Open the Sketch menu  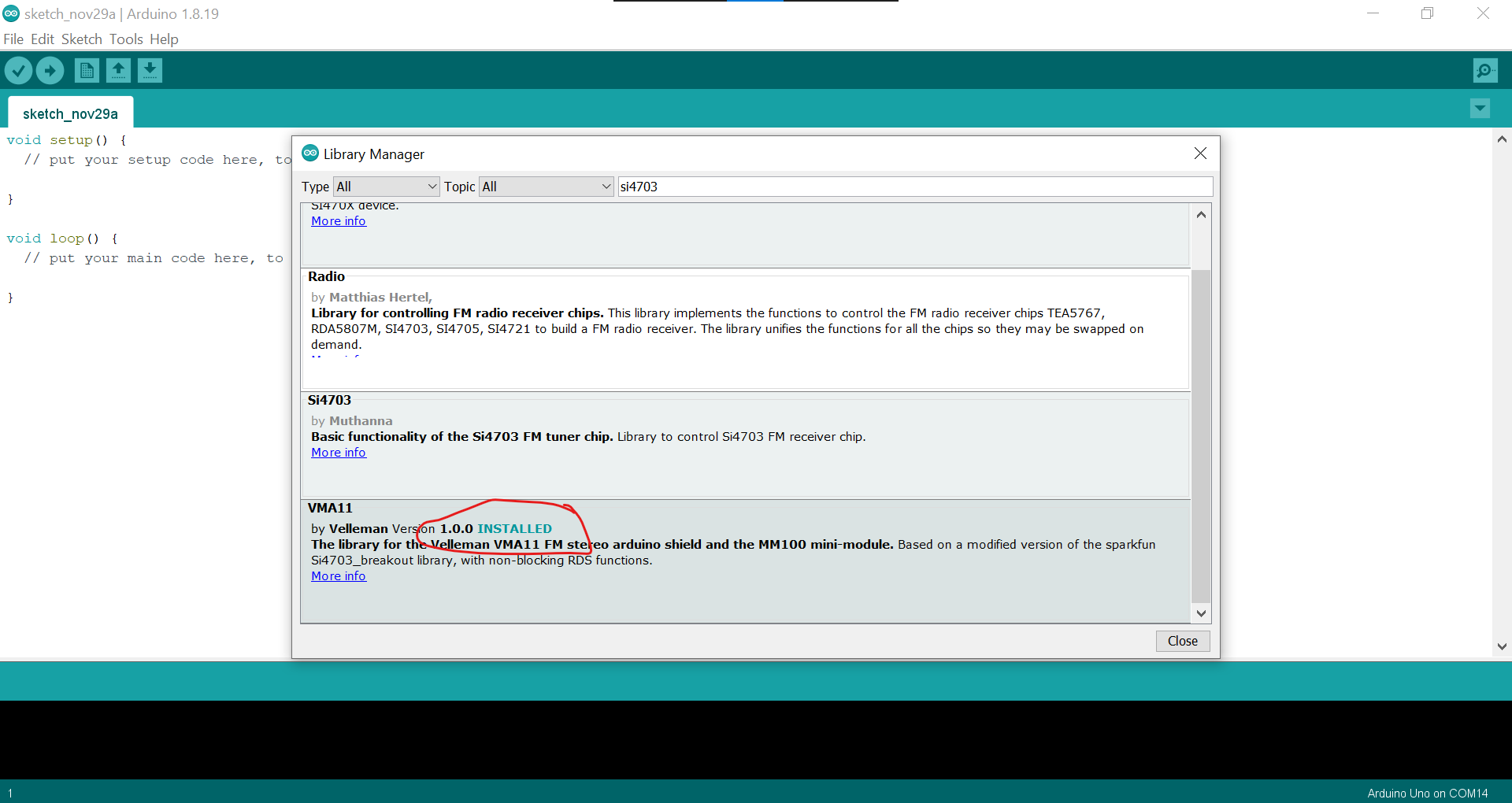(x=81, y=39)
